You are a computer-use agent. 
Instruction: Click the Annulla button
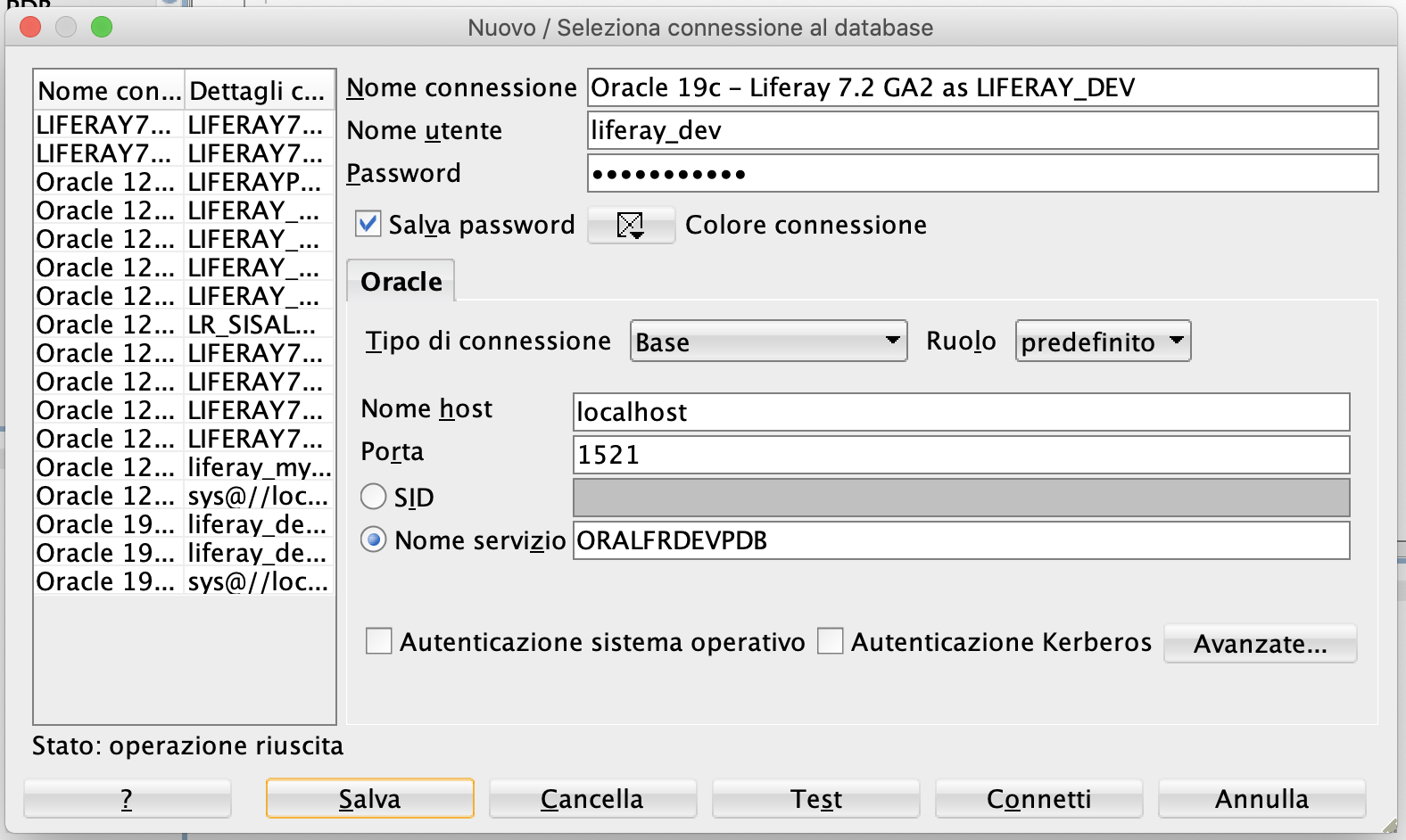coord(1261,798)
